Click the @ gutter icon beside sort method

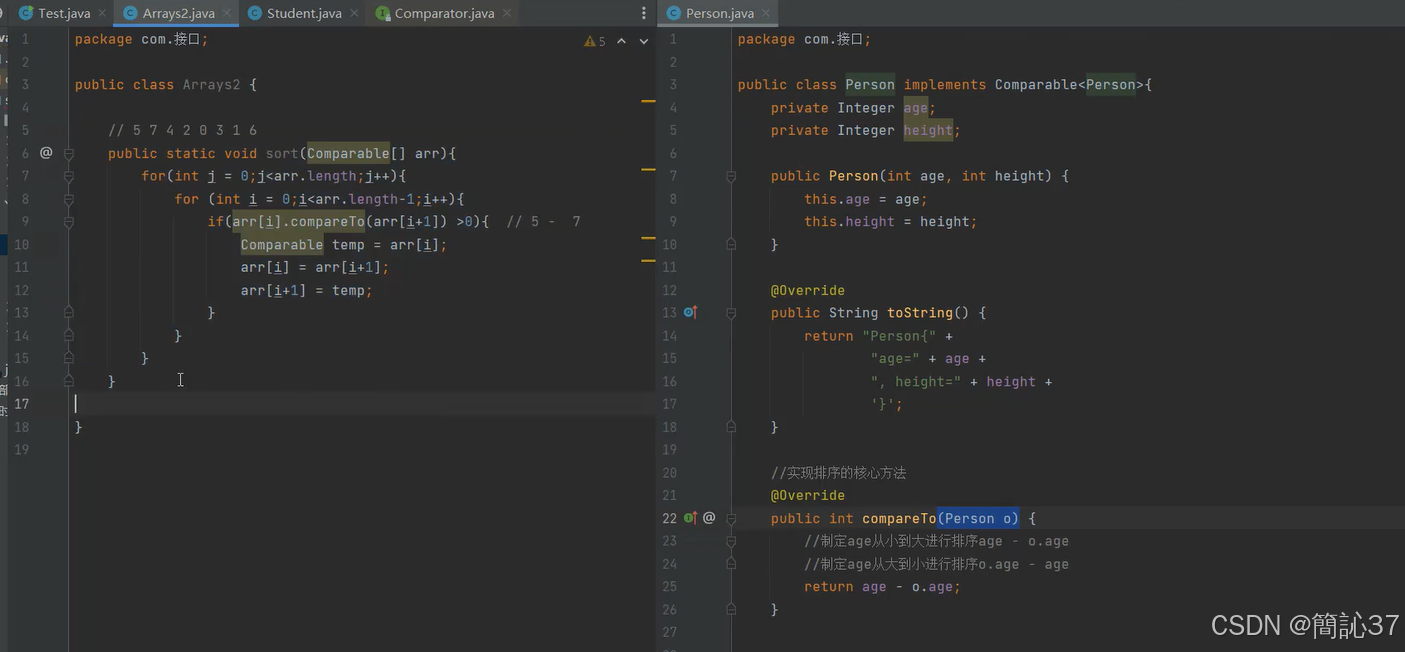(x=46, y=153)
